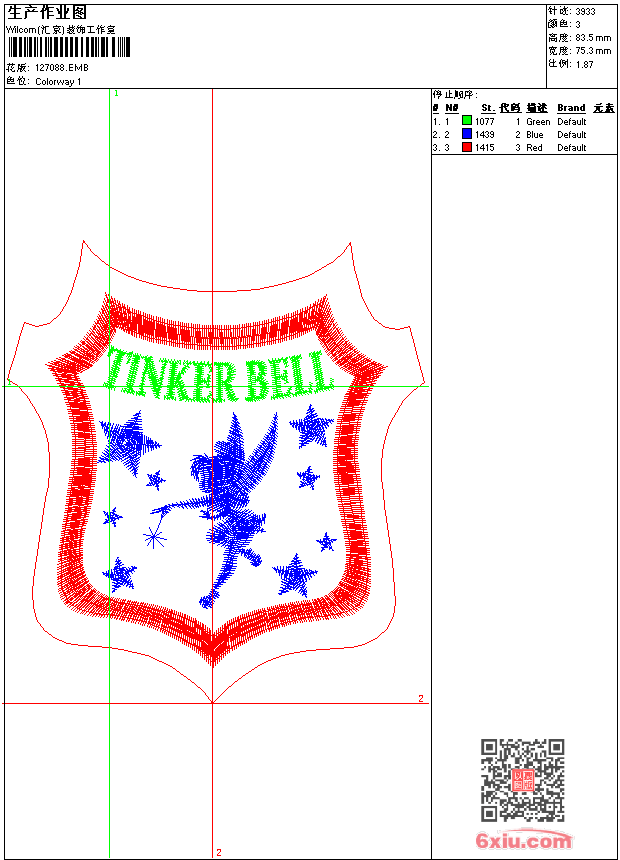
Task: Click the red color swatch for thread 1415
Action: [x=467, y=147]
